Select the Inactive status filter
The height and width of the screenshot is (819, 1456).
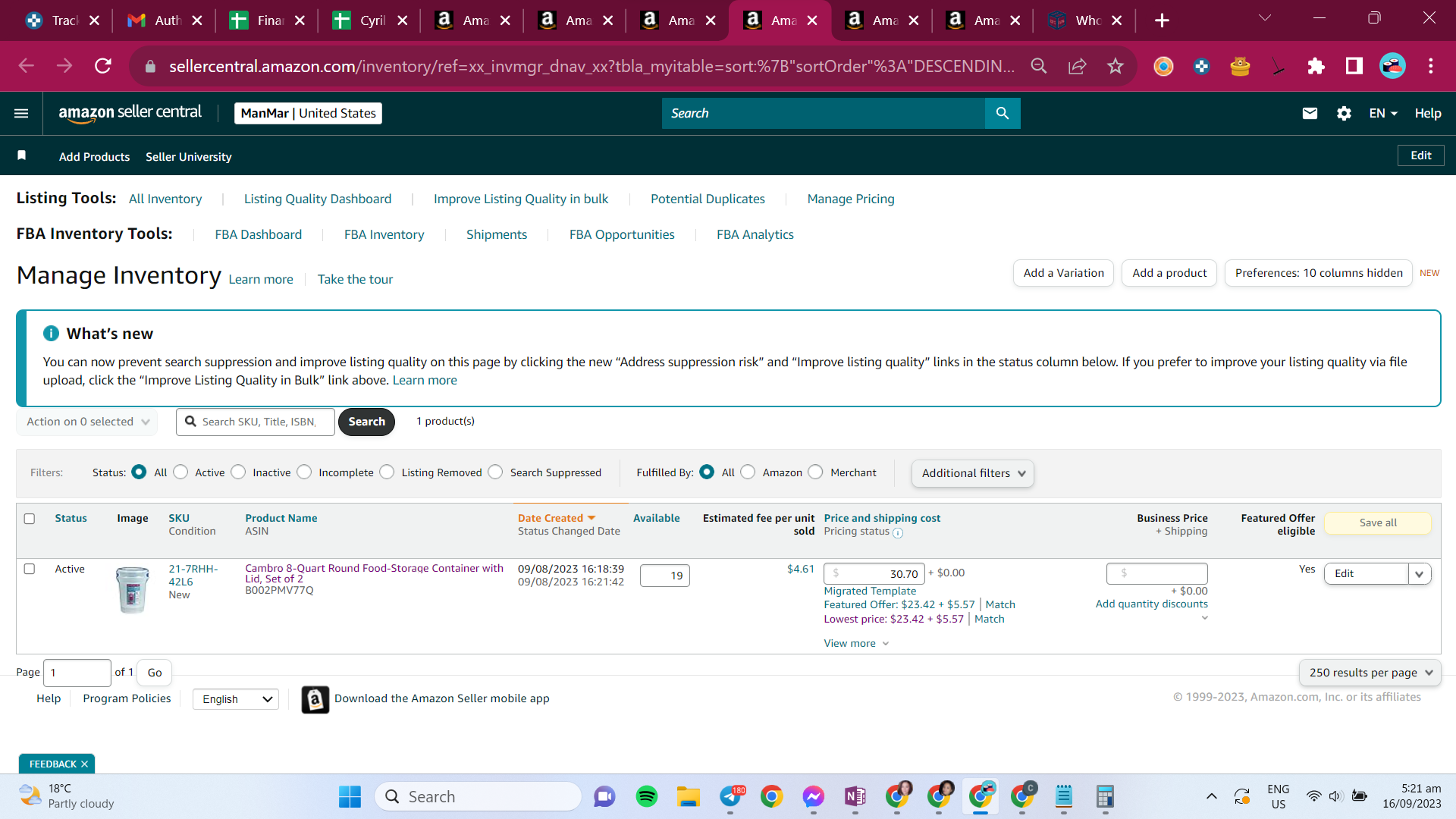pyautogui.click(x=238, y=472)
